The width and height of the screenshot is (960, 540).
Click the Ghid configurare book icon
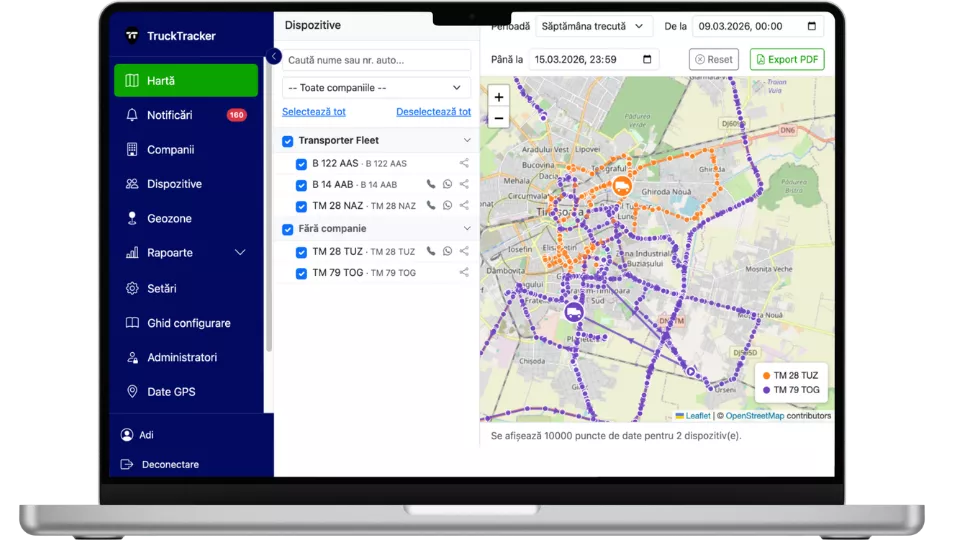[132, 323]
